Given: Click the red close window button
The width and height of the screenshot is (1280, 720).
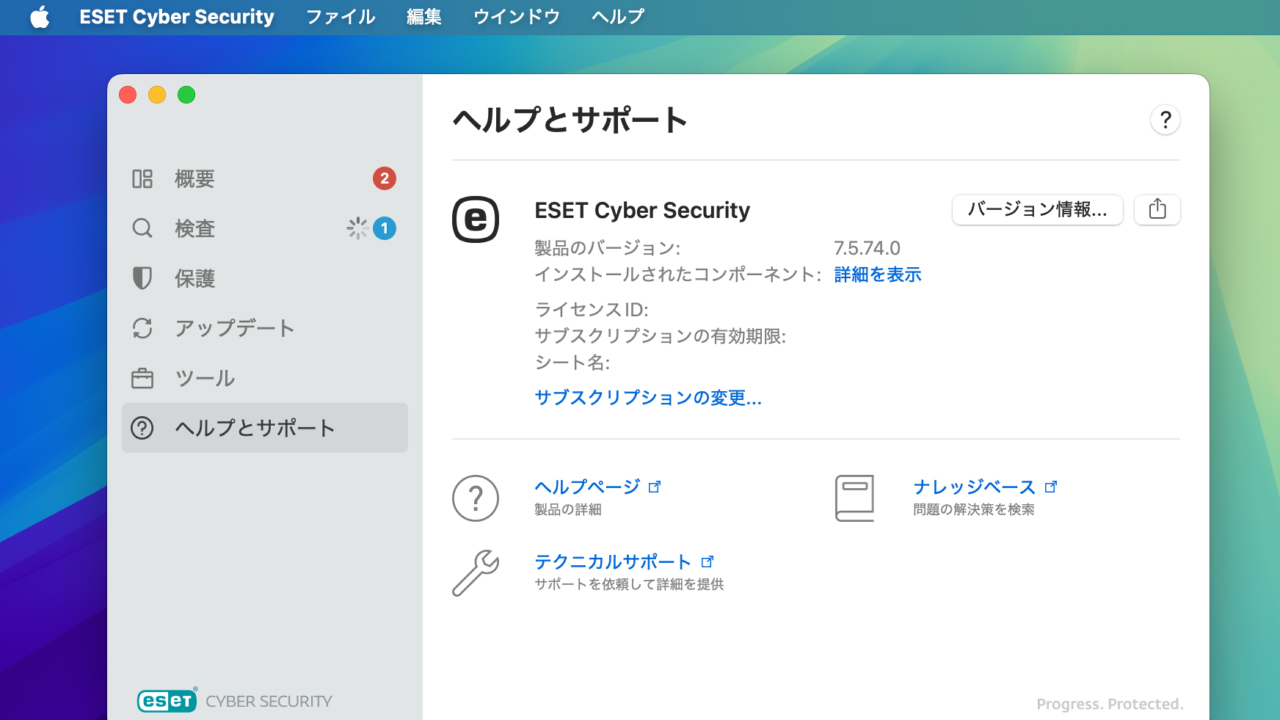Looking at the screenshot, I should click(128, 95).
